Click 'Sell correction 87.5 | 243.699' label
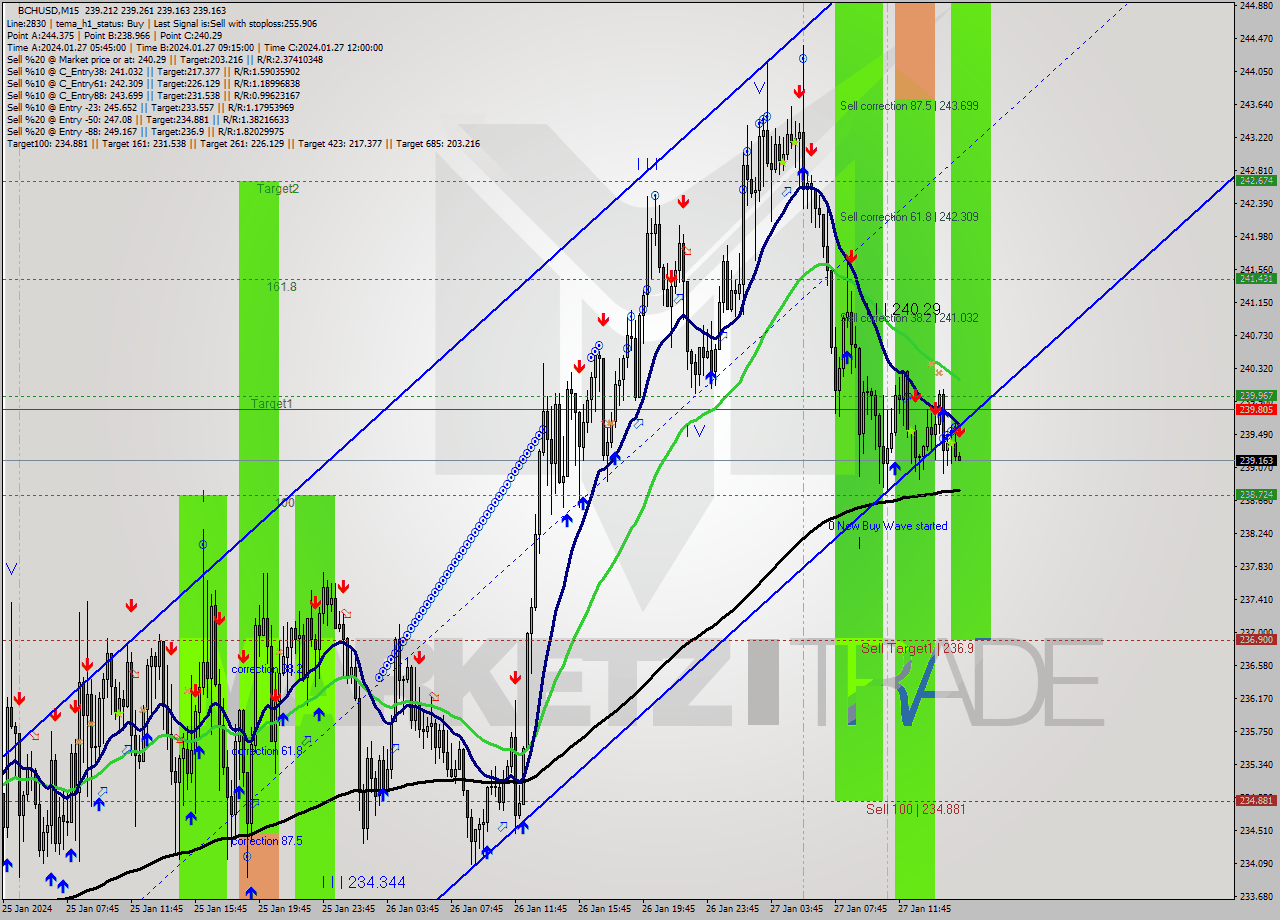 (909, 105)
